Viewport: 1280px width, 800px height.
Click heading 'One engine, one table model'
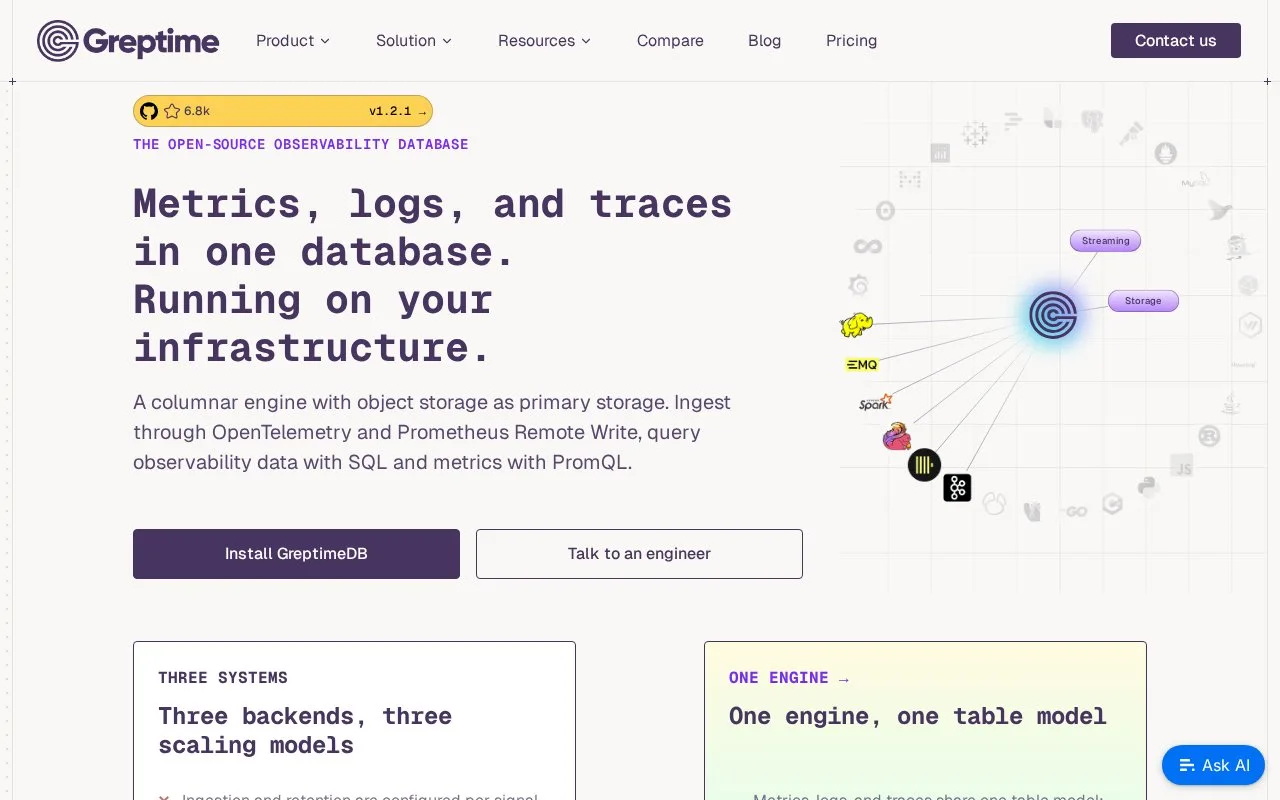click(x=918, y=716)
